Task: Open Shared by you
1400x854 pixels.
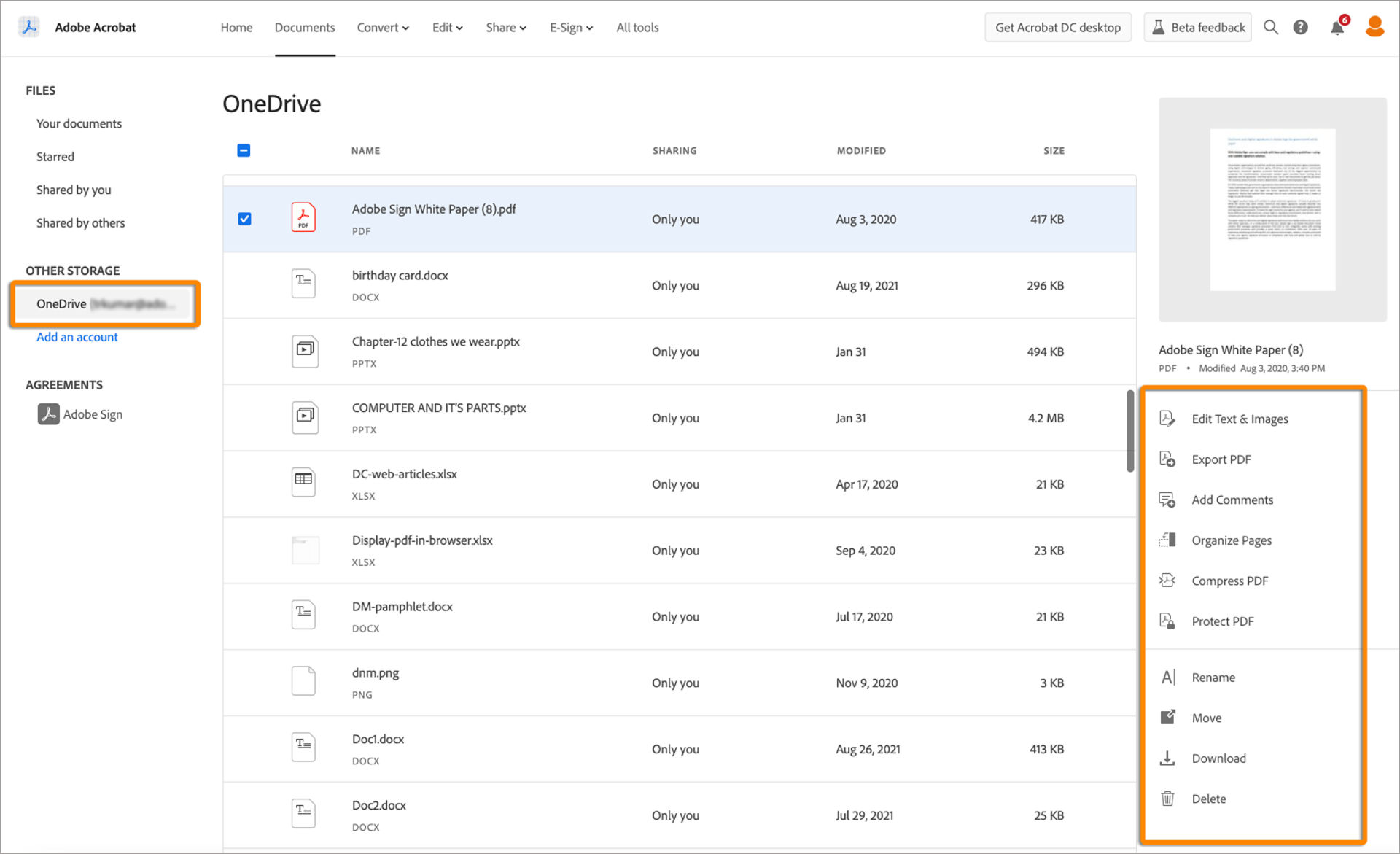Action: click(74, 190)
